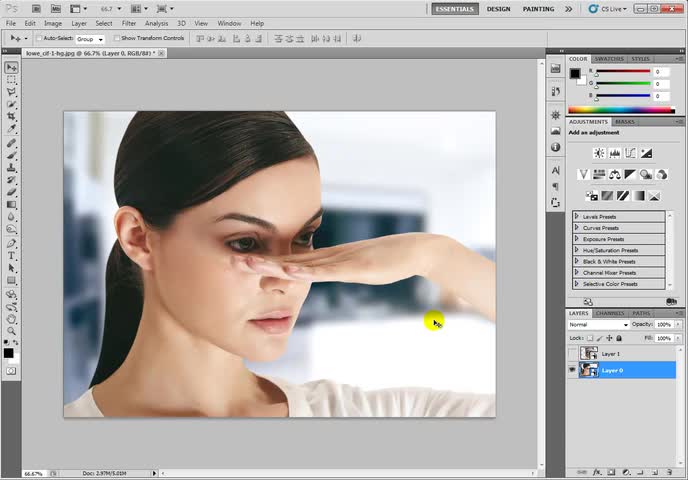
Task: Add a Curves adjustment from the icons
Action: (630, 153)
